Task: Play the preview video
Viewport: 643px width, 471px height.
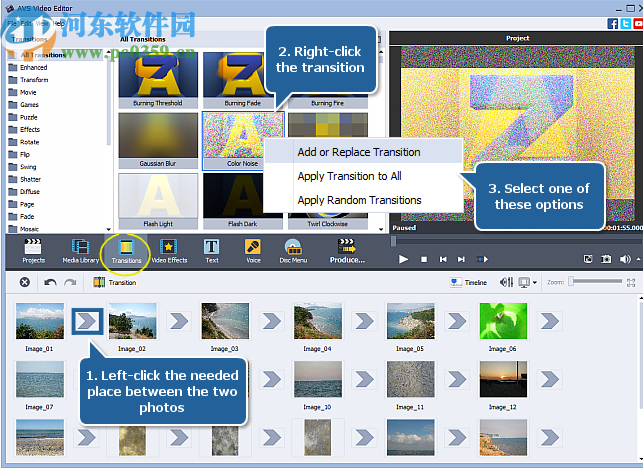Action: point(403,259)
